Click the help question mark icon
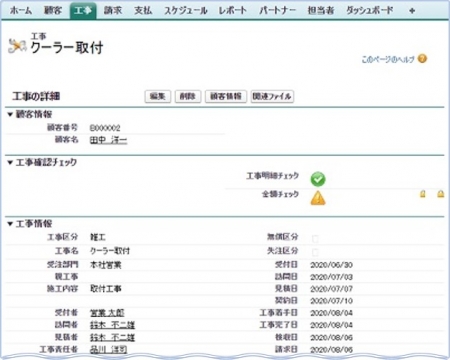 click(x=422, y=59)
